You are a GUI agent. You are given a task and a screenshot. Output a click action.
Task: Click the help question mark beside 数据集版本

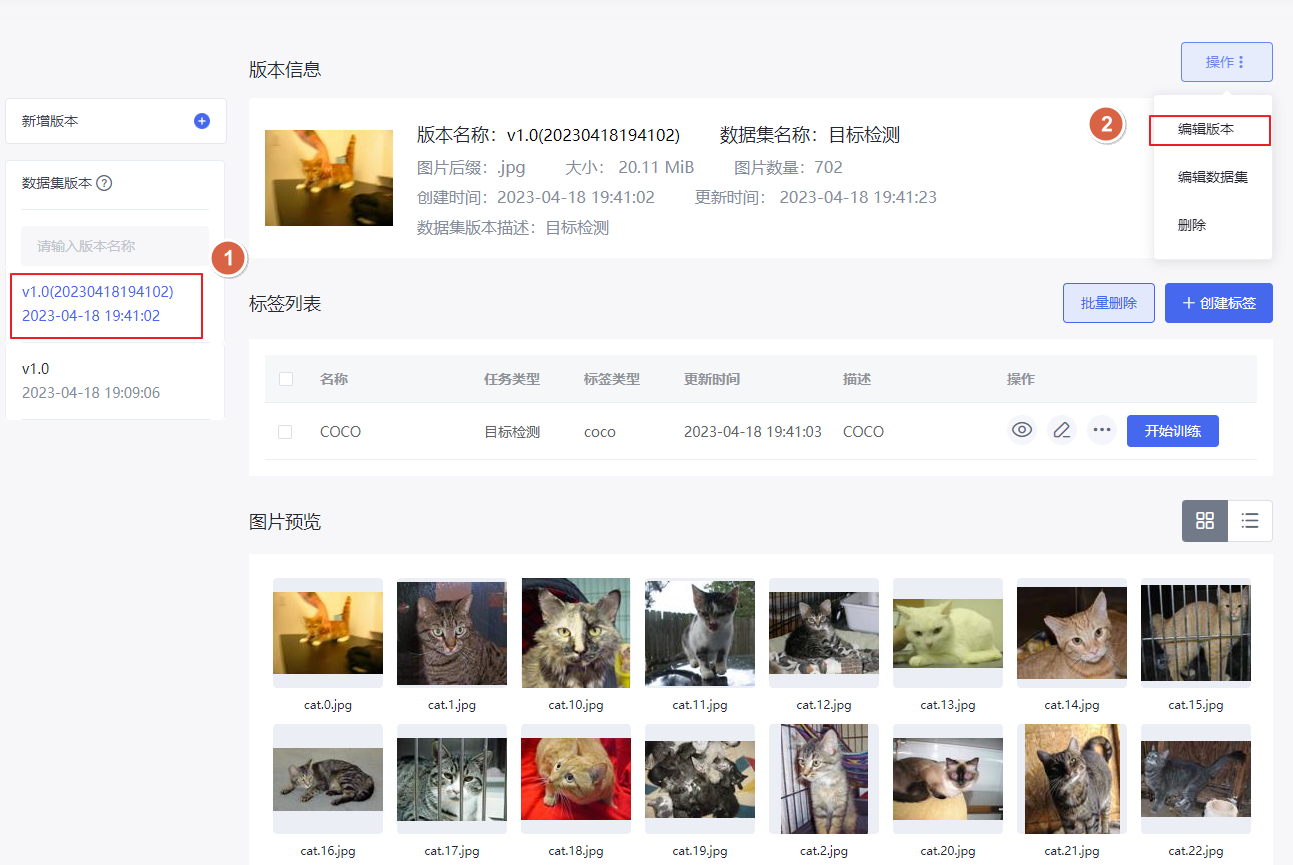tap(104, 183)
